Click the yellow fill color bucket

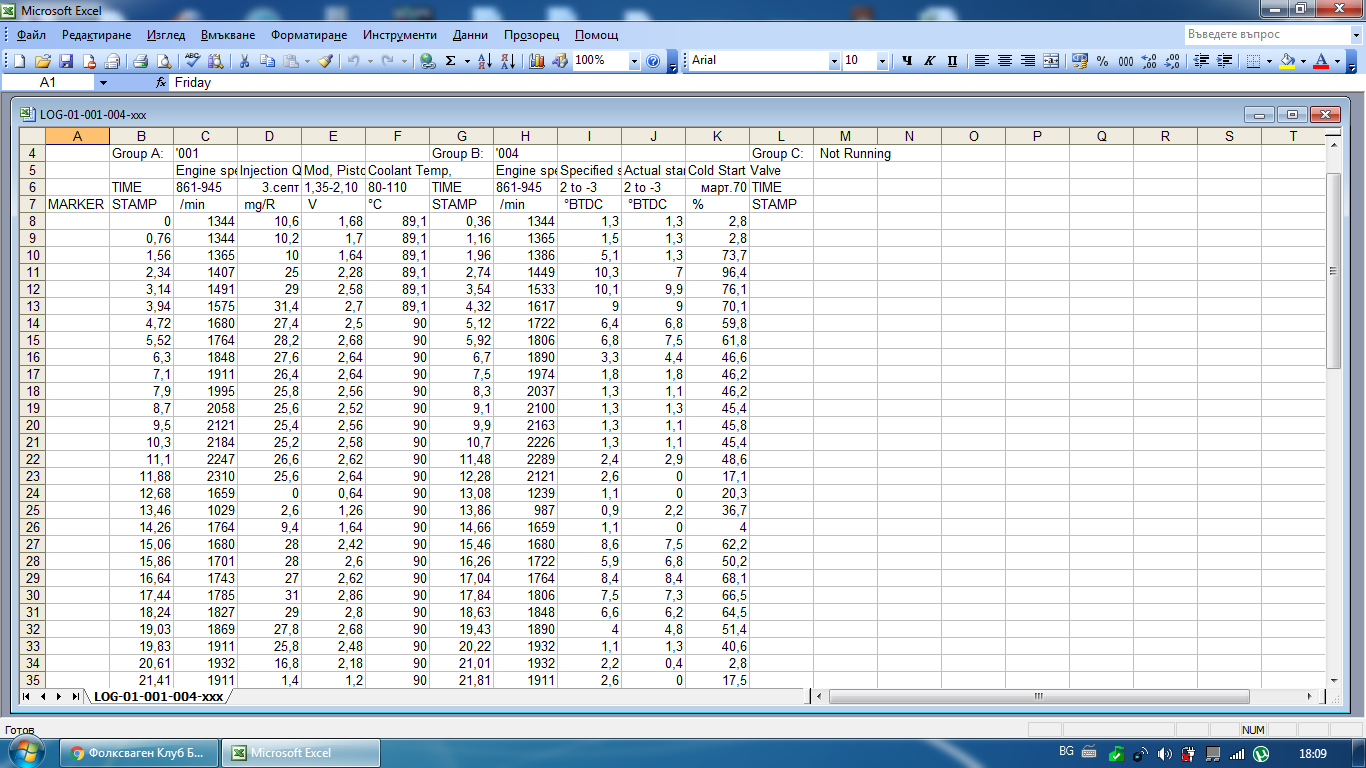(1288, 61)
